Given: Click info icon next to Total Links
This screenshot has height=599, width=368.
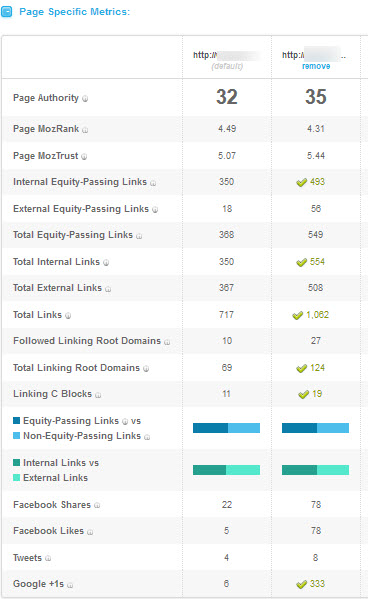Looking at the screenshot, I should pyautogui.click(x=68, y=316).
